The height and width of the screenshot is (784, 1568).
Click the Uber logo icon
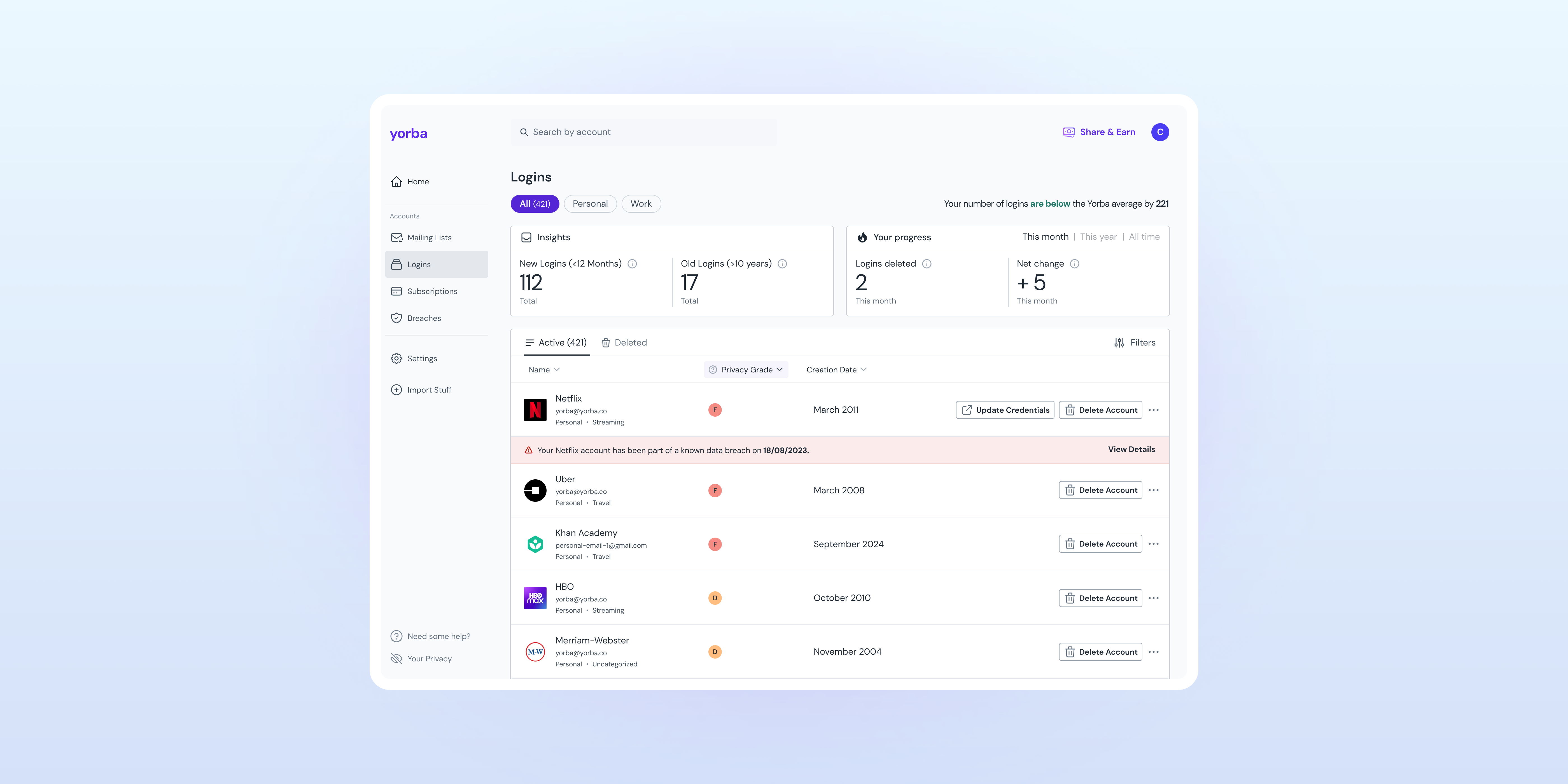[535, 491]
